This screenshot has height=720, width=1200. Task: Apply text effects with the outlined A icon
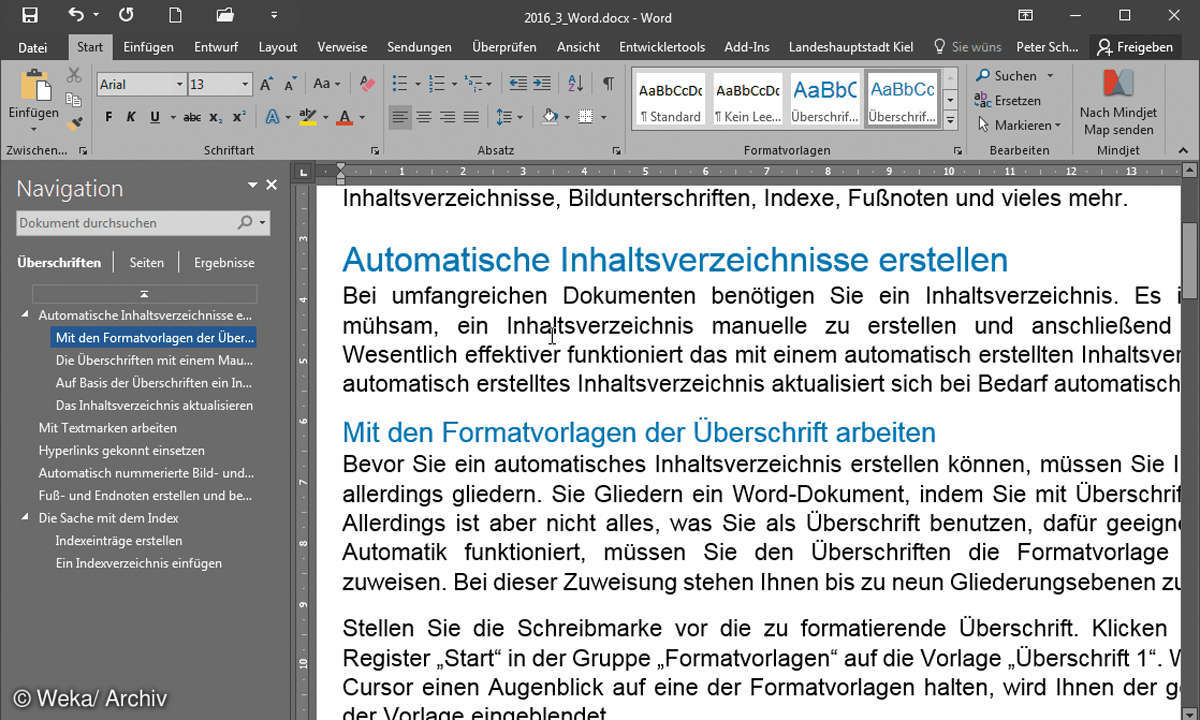click(x=272, y=118)
